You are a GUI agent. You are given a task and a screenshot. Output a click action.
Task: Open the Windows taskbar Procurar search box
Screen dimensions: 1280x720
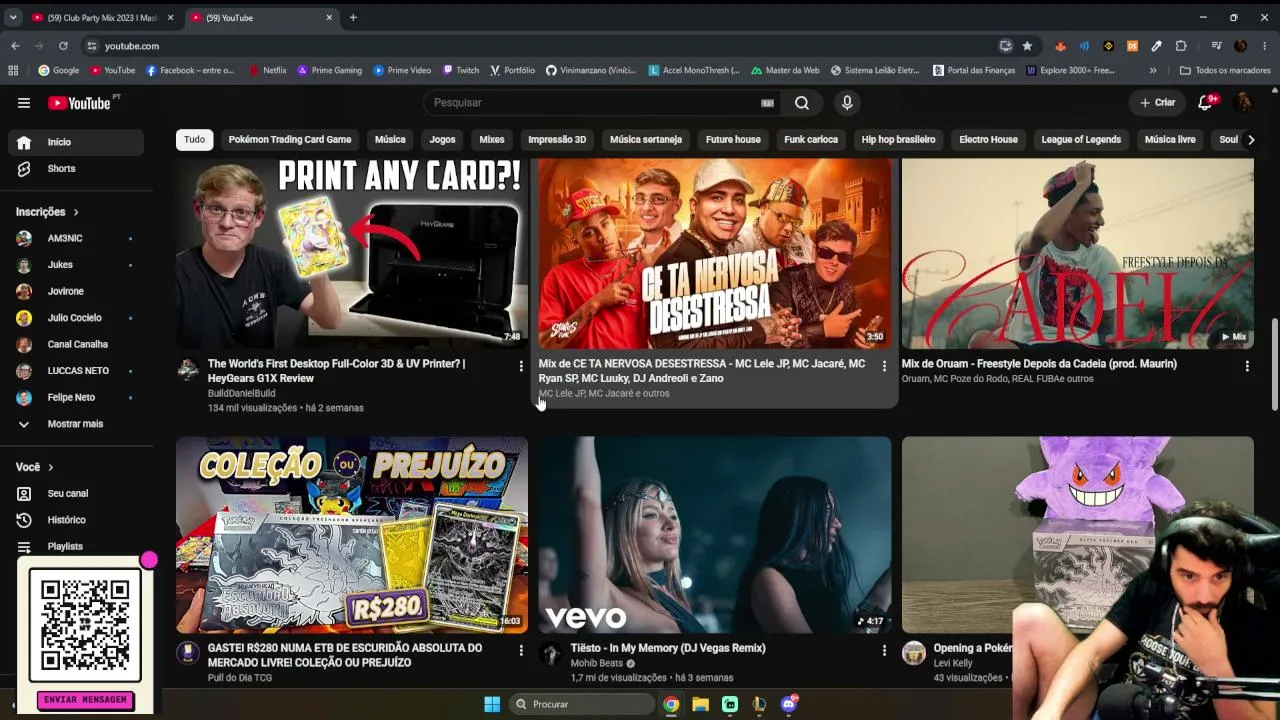pos(581,704)
